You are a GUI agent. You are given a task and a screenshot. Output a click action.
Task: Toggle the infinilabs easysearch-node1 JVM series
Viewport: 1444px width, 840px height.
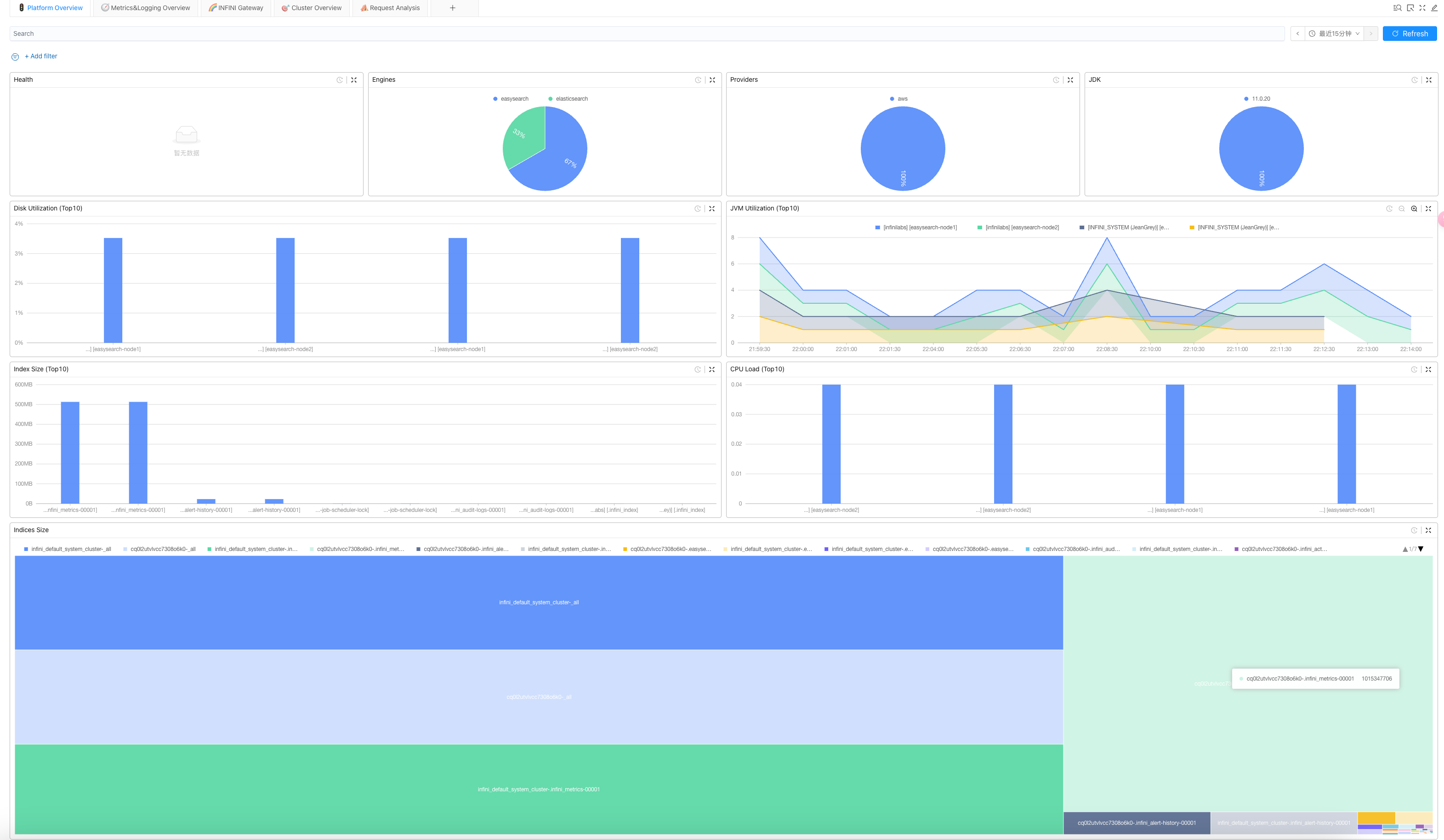point(915,227)
